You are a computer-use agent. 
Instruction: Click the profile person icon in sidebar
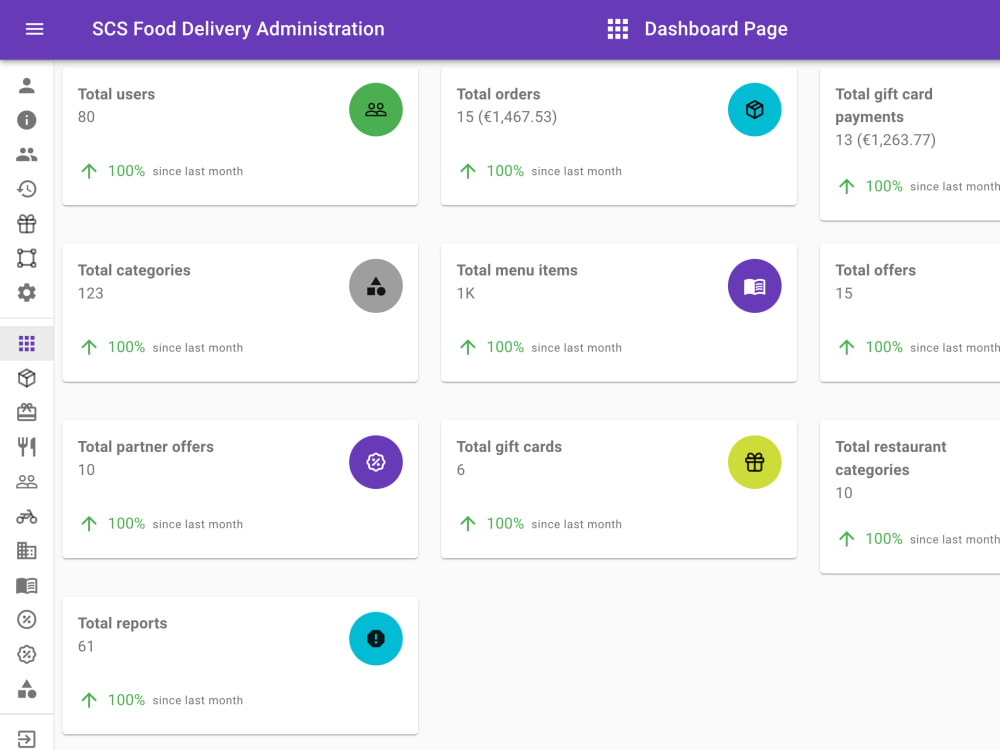pyautogui.click(x=27, y=85)
